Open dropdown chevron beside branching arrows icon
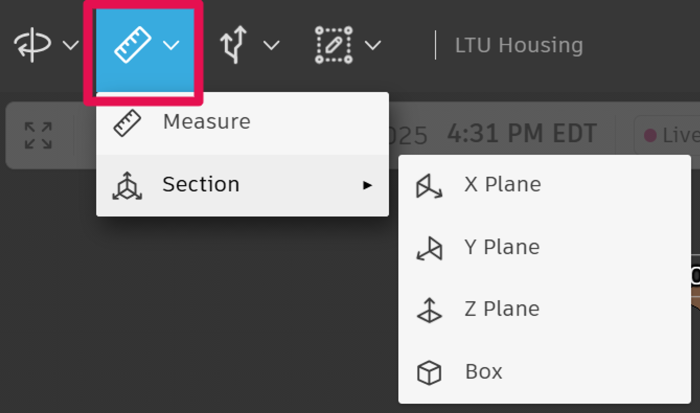 pos(271,45)
